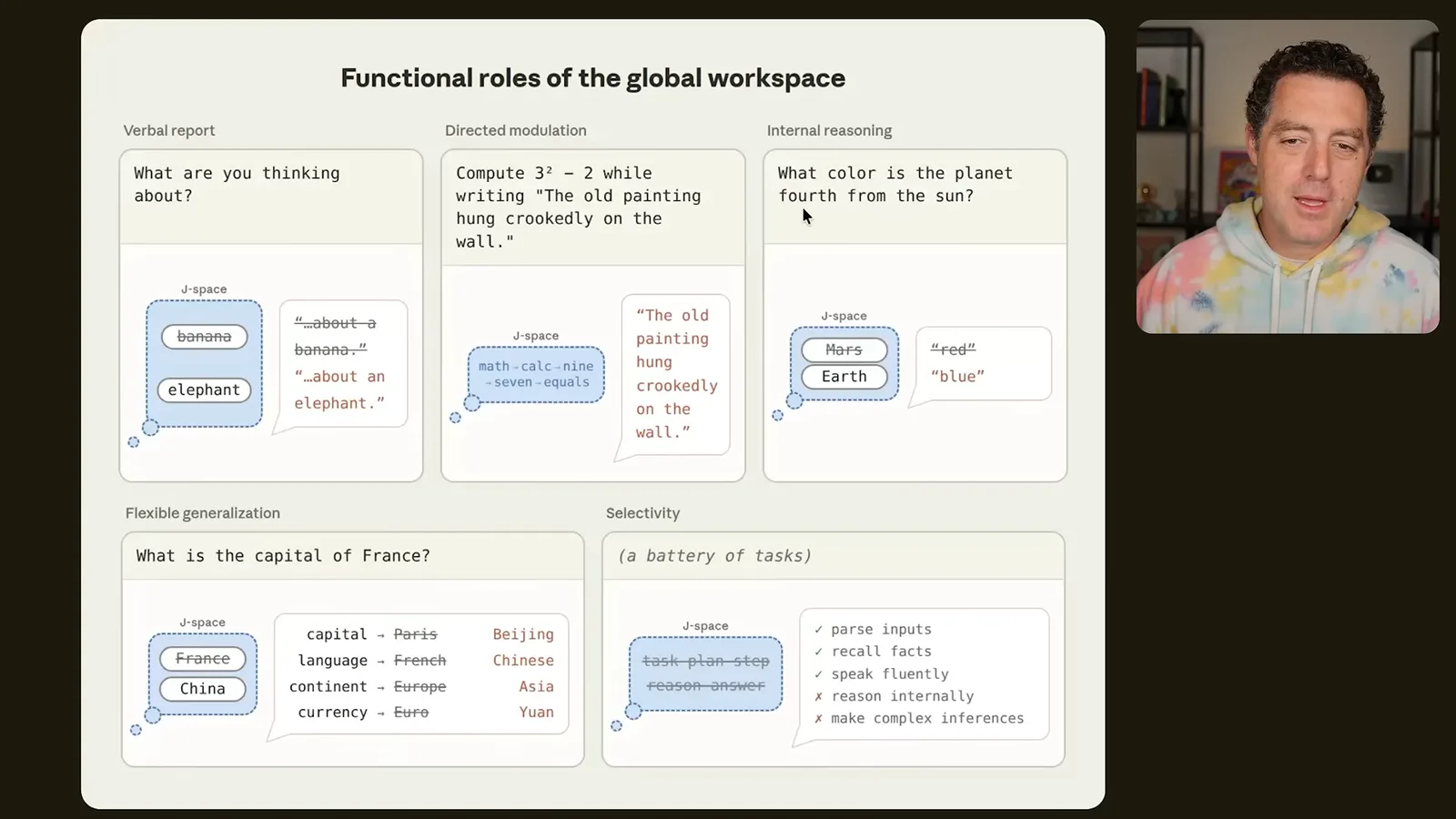Click the struck-through 'Europe'

(420, 687)
